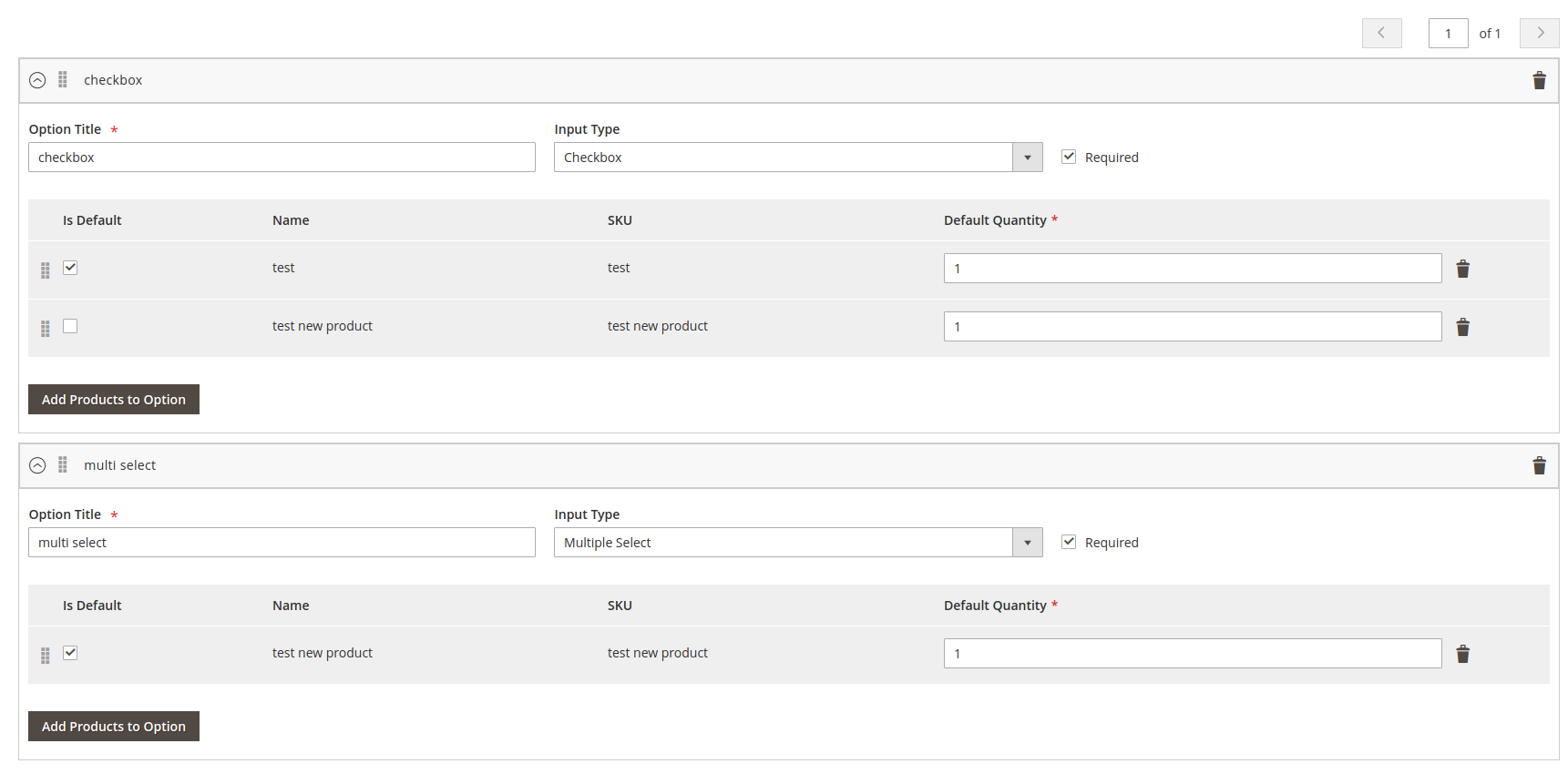Toggle Is Default in multi select option
This screenshot has height=774, width=1568.
(x=70, y=653)
